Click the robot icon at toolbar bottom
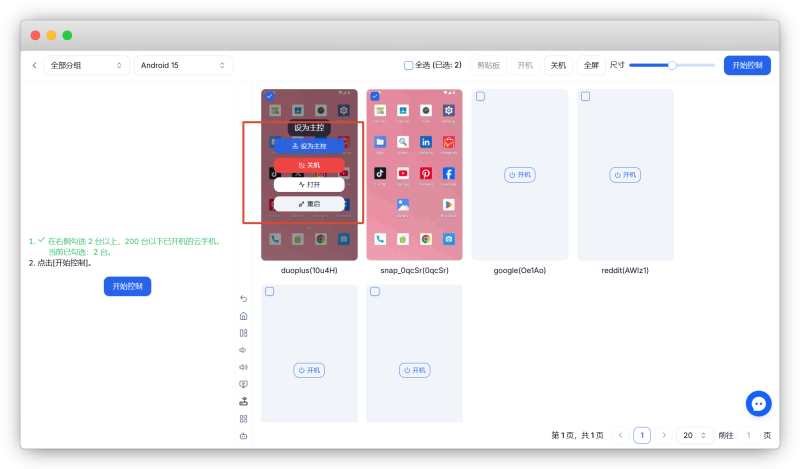The image size is (800, 469). 243,436
